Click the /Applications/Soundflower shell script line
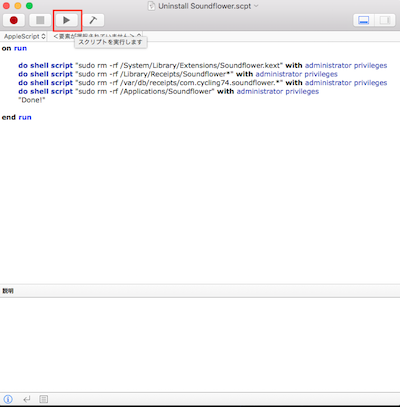Viewport: 400px width, 407px height. pos(169,91)
